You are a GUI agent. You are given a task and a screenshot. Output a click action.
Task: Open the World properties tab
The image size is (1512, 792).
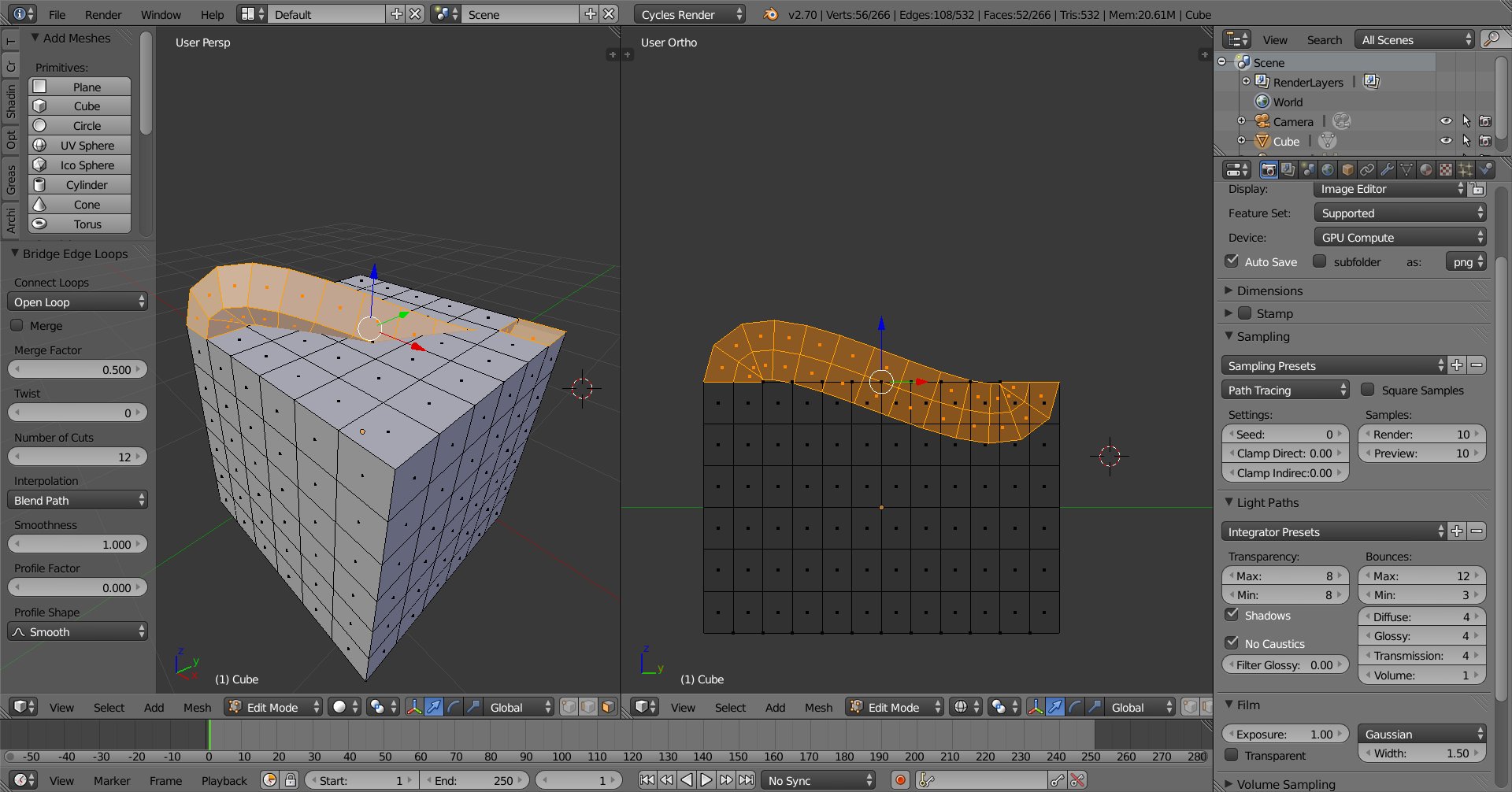pyautogui.click(x=1328, y=169)
